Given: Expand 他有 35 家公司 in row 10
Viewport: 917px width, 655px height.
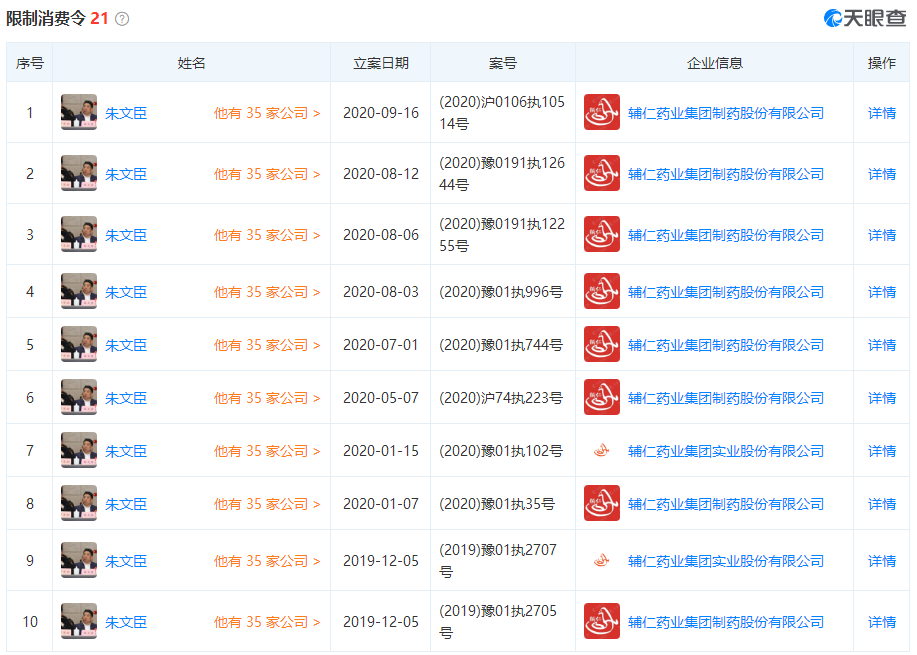Looking at the screenshot, I should (x=267, y=622).
